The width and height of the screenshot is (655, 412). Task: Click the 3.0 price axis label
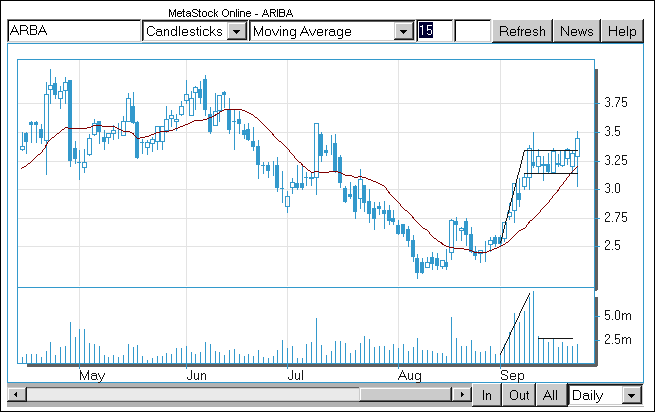coord(613,189)
